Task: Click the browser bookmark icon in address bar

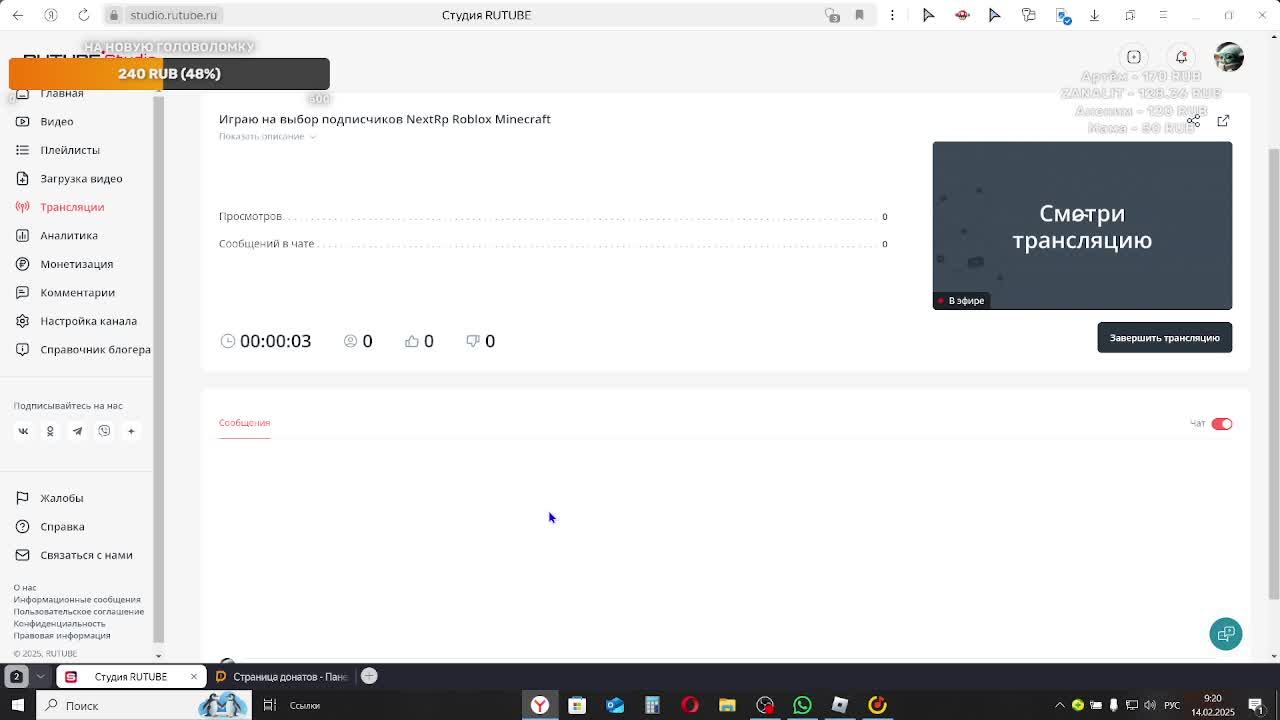Action: pyautogui.click(x=859, y=15)
